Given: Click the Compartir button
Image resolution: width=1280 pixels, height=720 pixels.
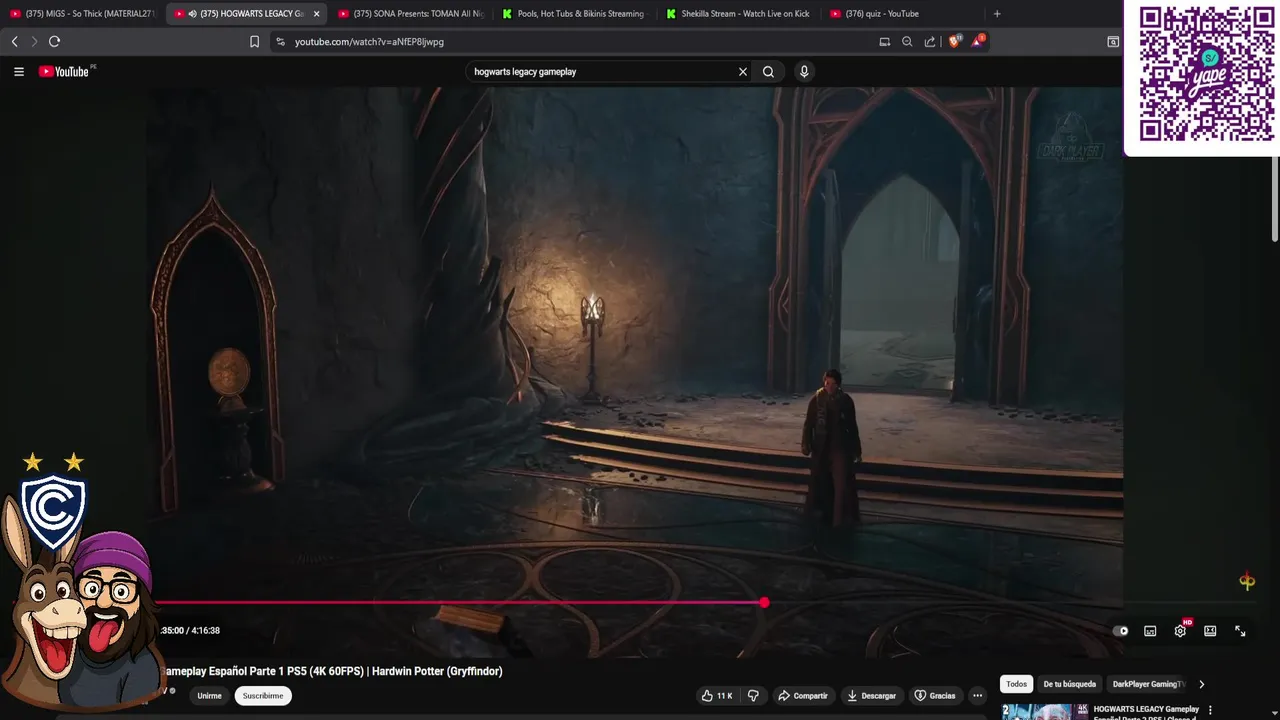Looking at the screenshot, I should tap(803, 696).
